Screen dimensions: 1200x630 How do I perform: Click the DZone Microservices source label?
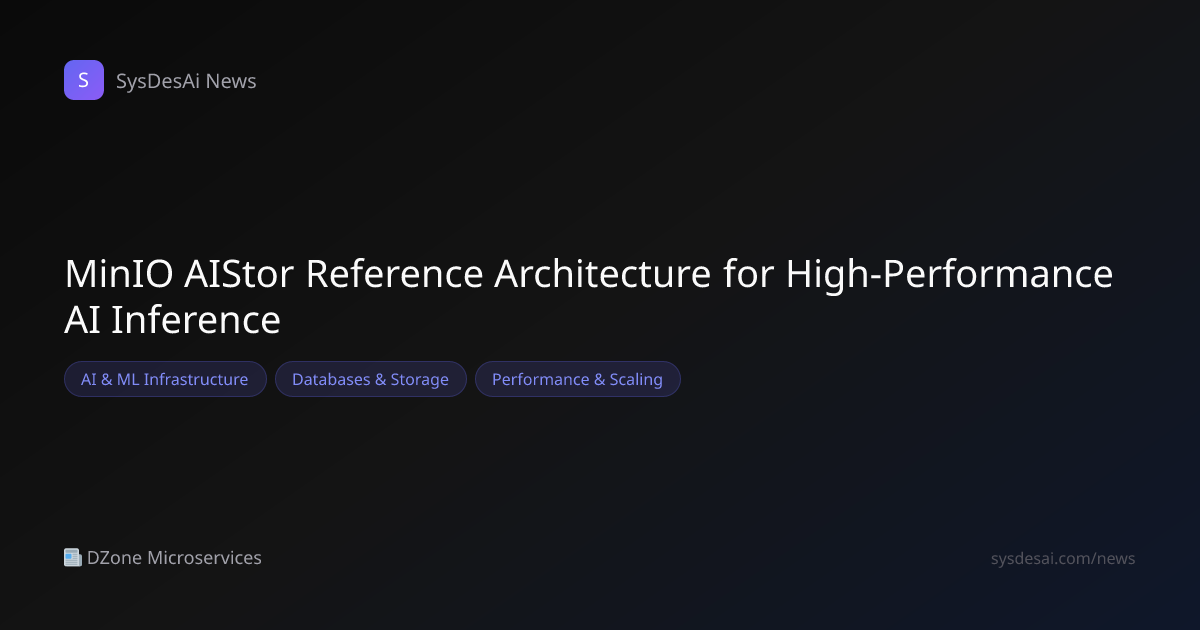coord(174,558)
